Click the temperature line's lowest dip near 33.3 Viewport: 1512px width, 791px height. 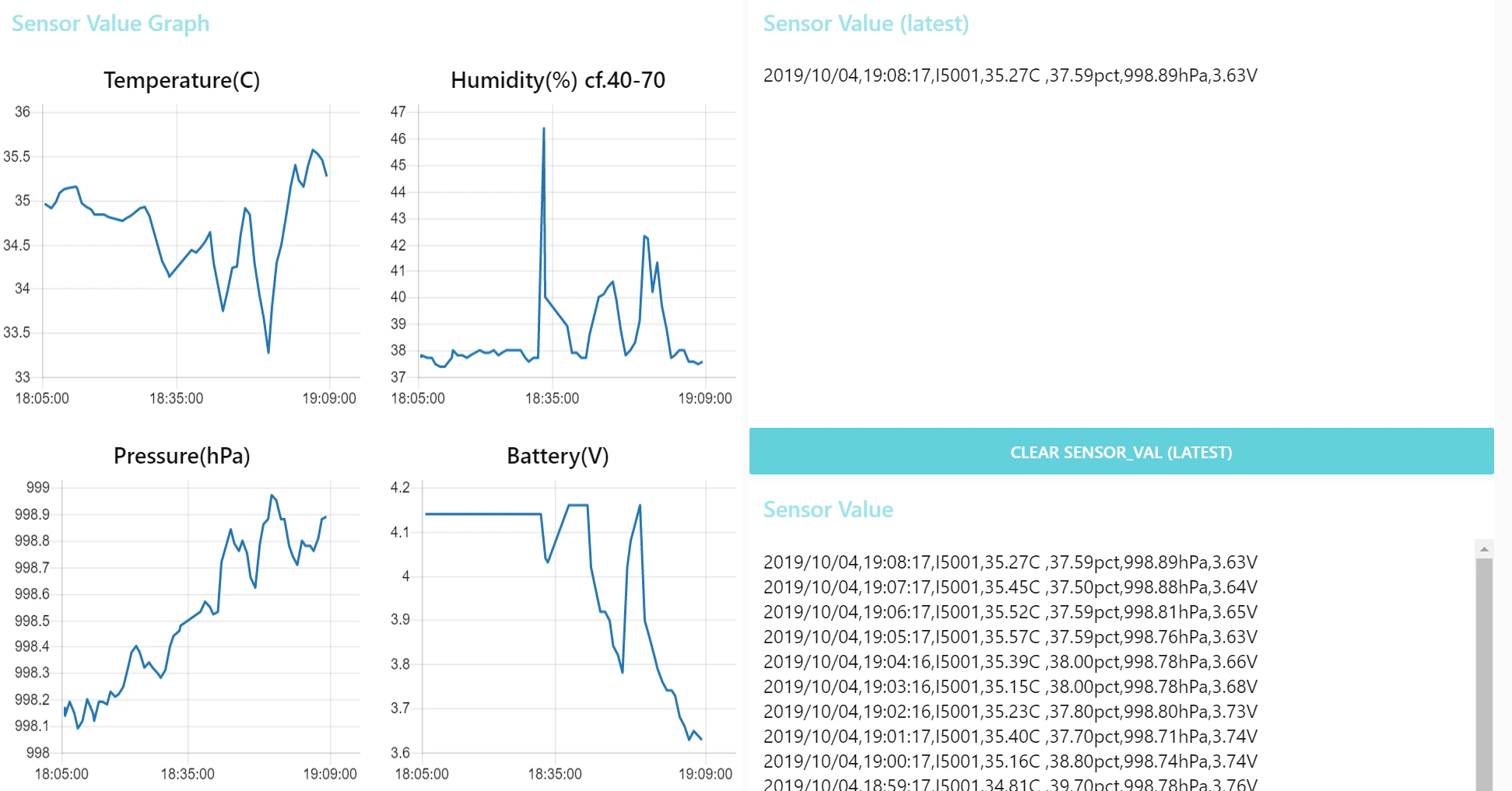pos(268,352)
